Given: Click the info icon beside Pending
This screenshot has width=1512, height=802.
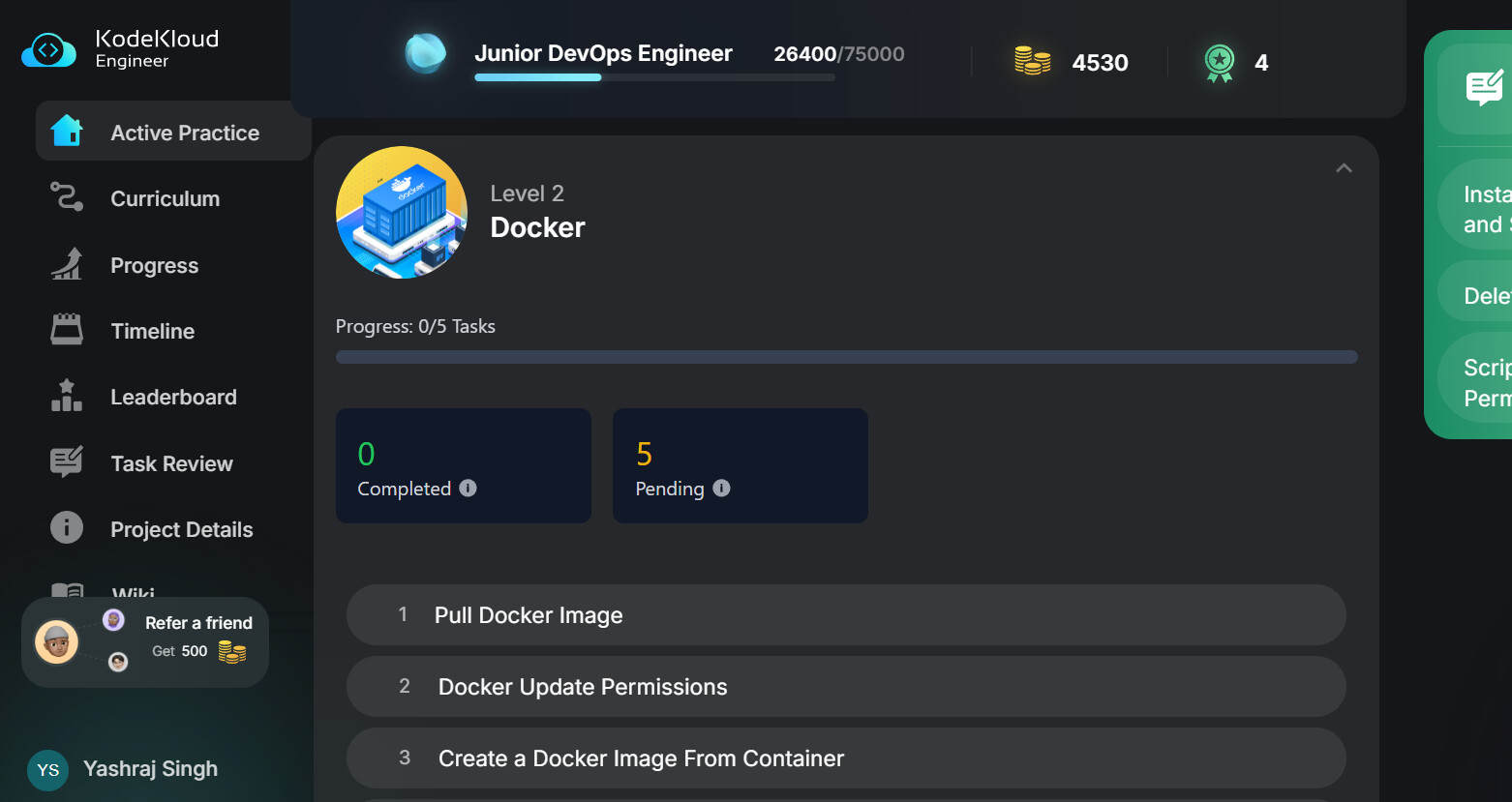Looking at the screenshot, I should pyautogui.click(x=722, y=489).
